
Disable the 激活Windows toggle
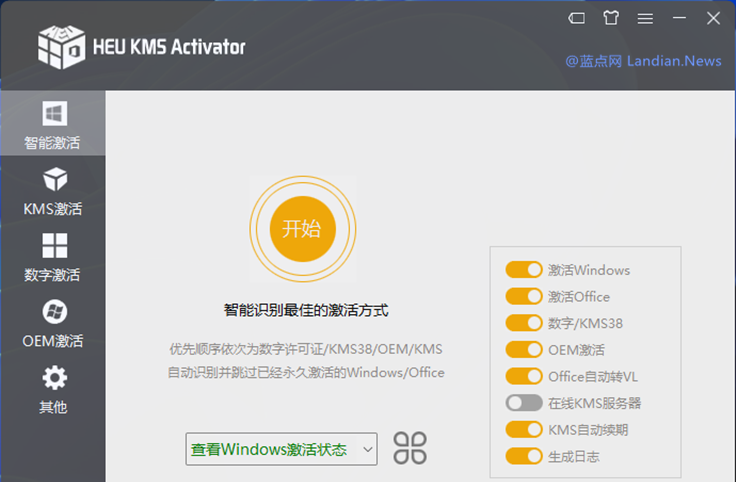523,270
